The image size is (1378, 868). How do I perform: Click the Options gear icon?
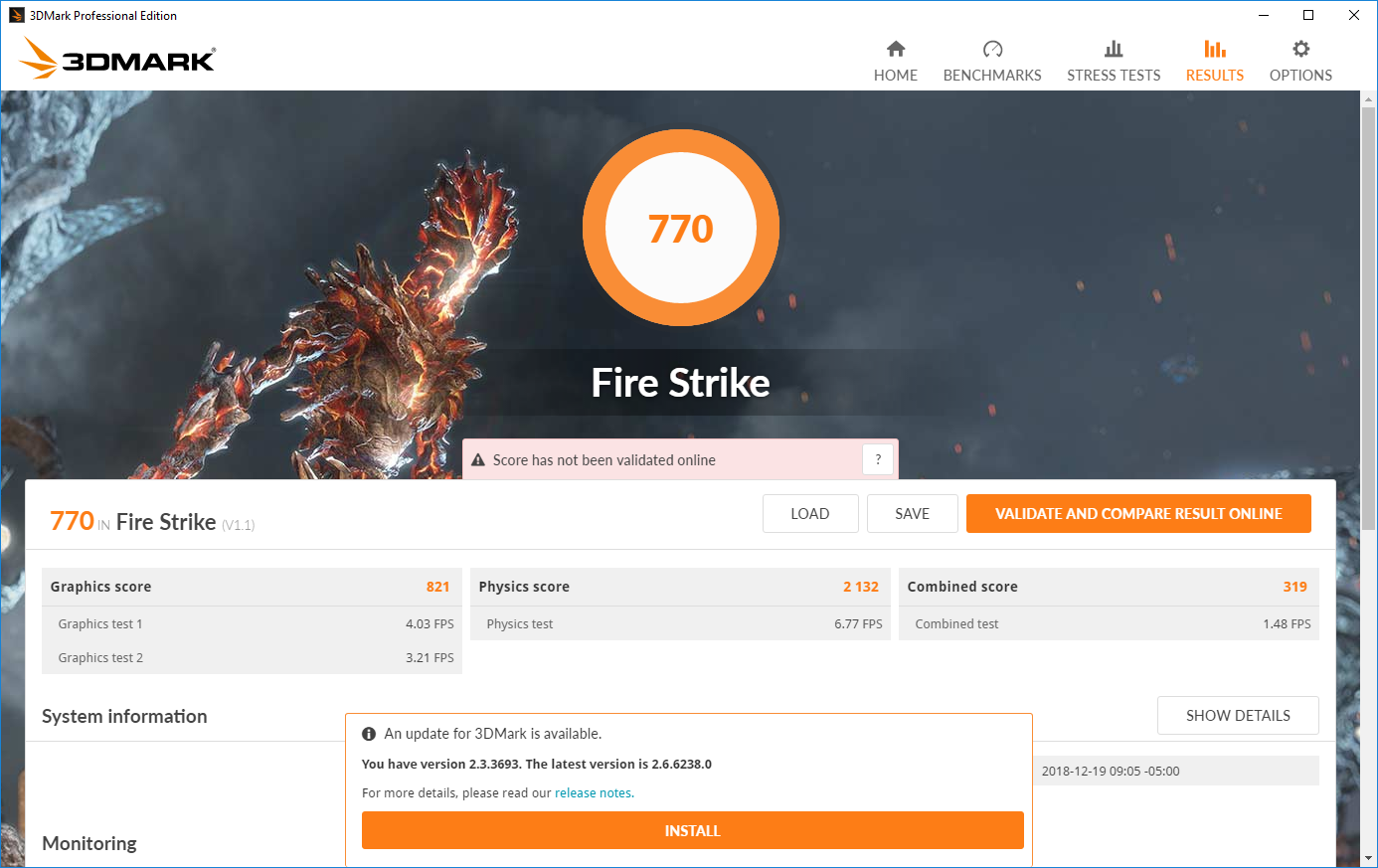(x=1300, y=49)
